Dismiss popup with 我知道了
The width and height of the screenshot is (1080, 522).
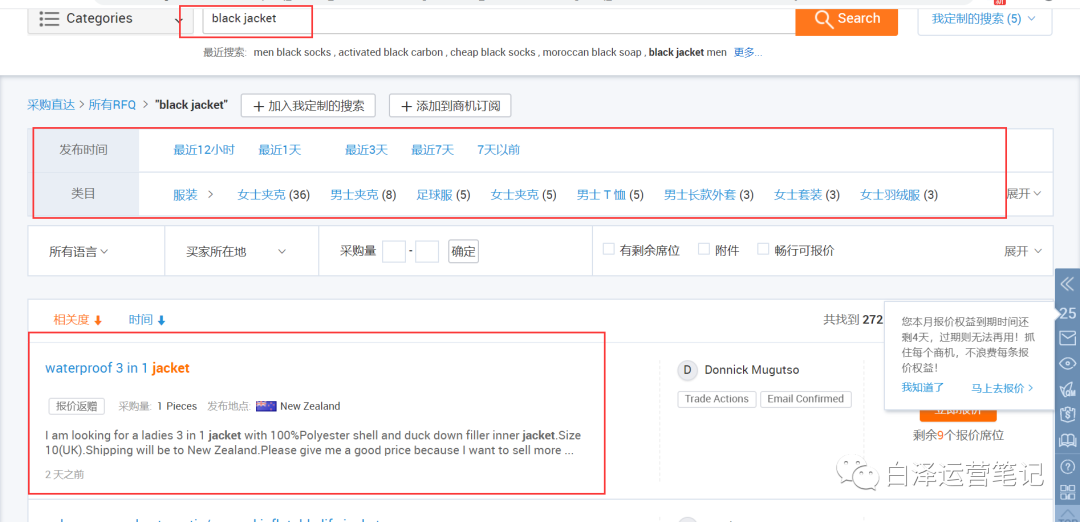(923, 388)
